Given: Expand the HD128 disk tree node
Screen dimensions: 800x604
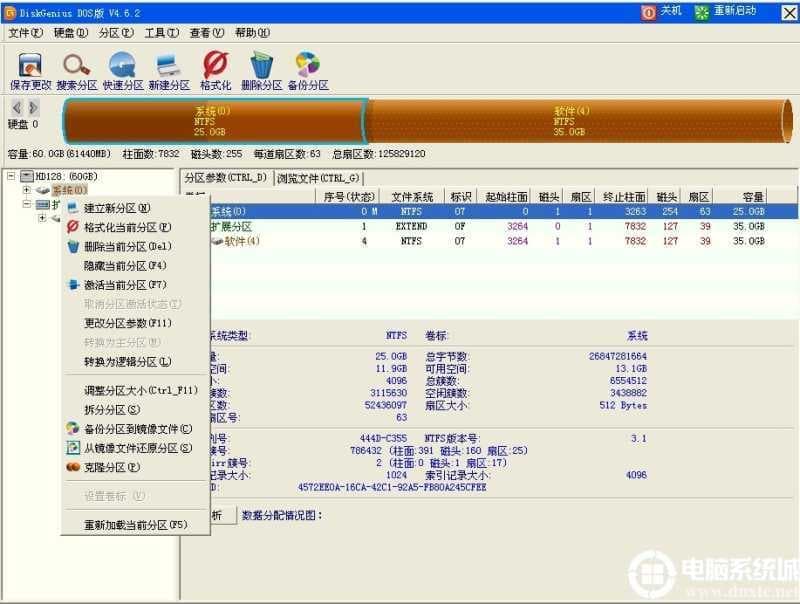Looking at the screenshot, I should 11,176.
